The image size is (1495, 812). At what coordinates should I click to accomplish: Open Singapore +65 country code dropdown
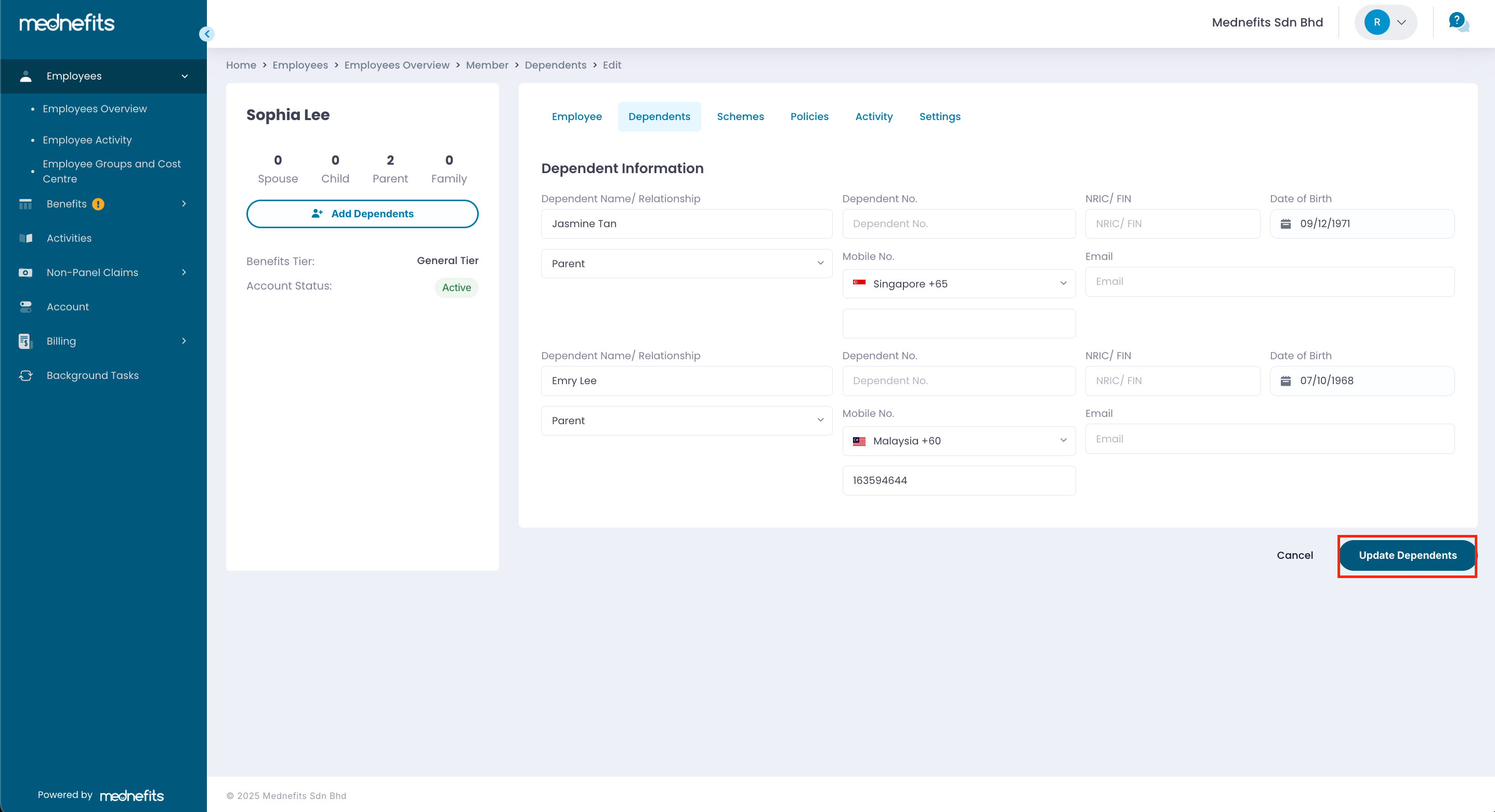(958, 284)
